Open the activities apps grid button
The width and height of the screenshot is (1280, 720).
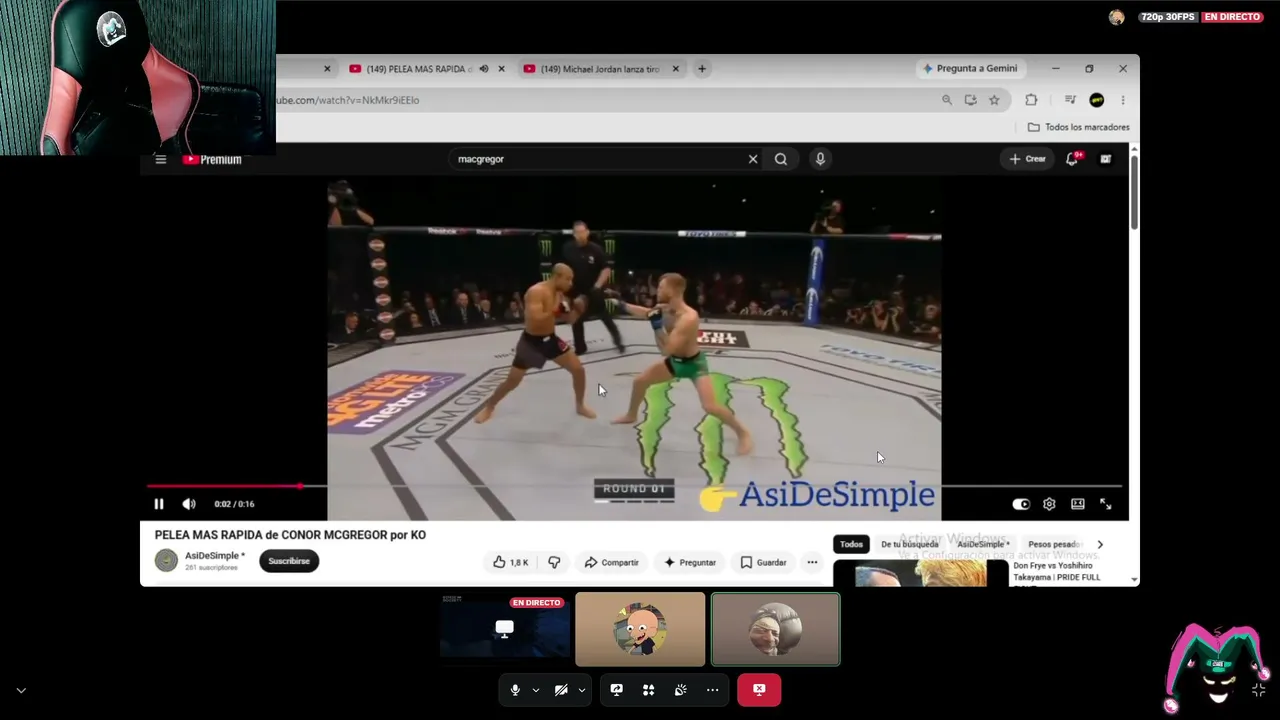click(648, 690)
